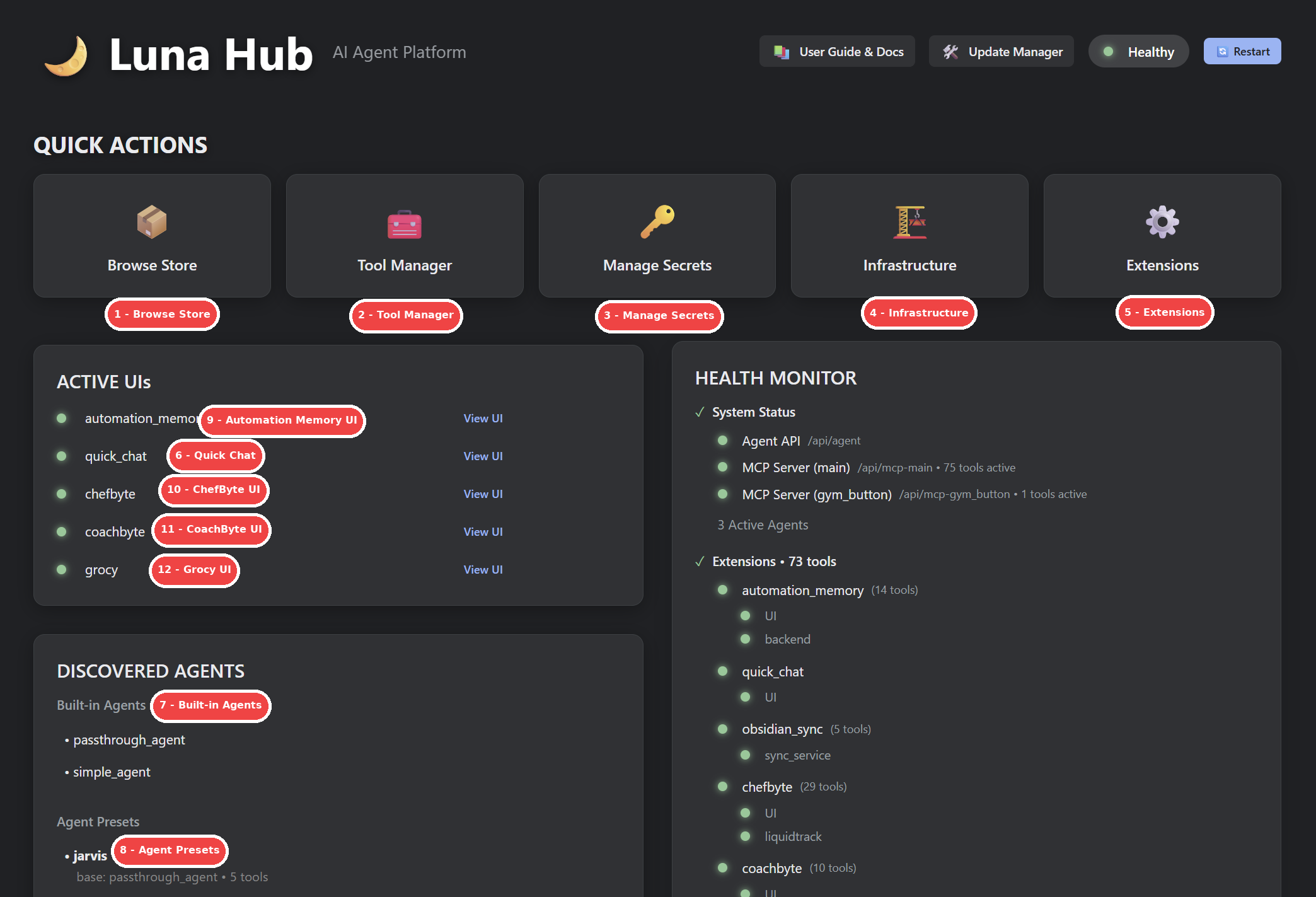The width and height of the screenshot is (1316, 897).
Task: Open User Guide & Docs
Action: tap(837, 52)
